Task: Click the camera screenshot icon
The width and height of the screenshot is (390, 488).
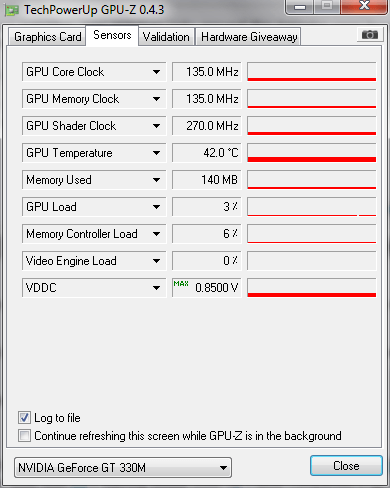Action: pyautogui.click(x=370, y=34)
